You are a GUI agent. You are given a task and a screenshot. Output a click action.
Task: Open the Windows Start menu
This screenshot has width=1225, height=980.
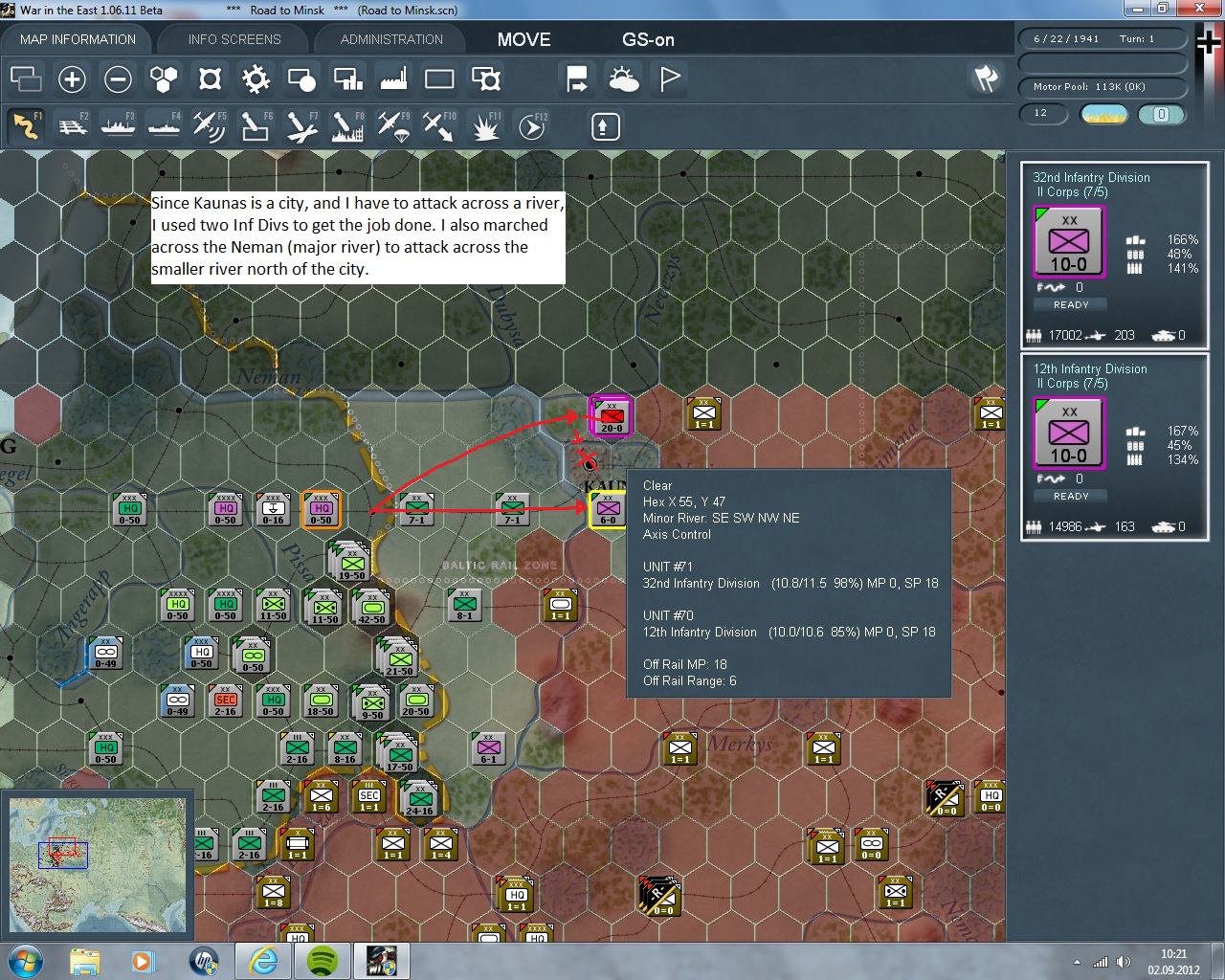24,961
